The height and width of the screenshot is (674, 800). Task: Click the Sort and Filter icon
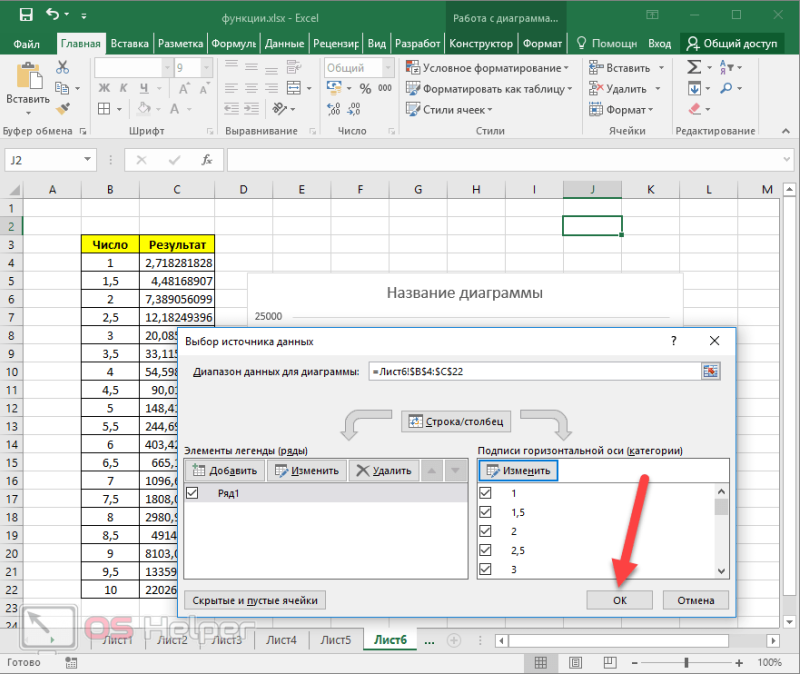727,67
